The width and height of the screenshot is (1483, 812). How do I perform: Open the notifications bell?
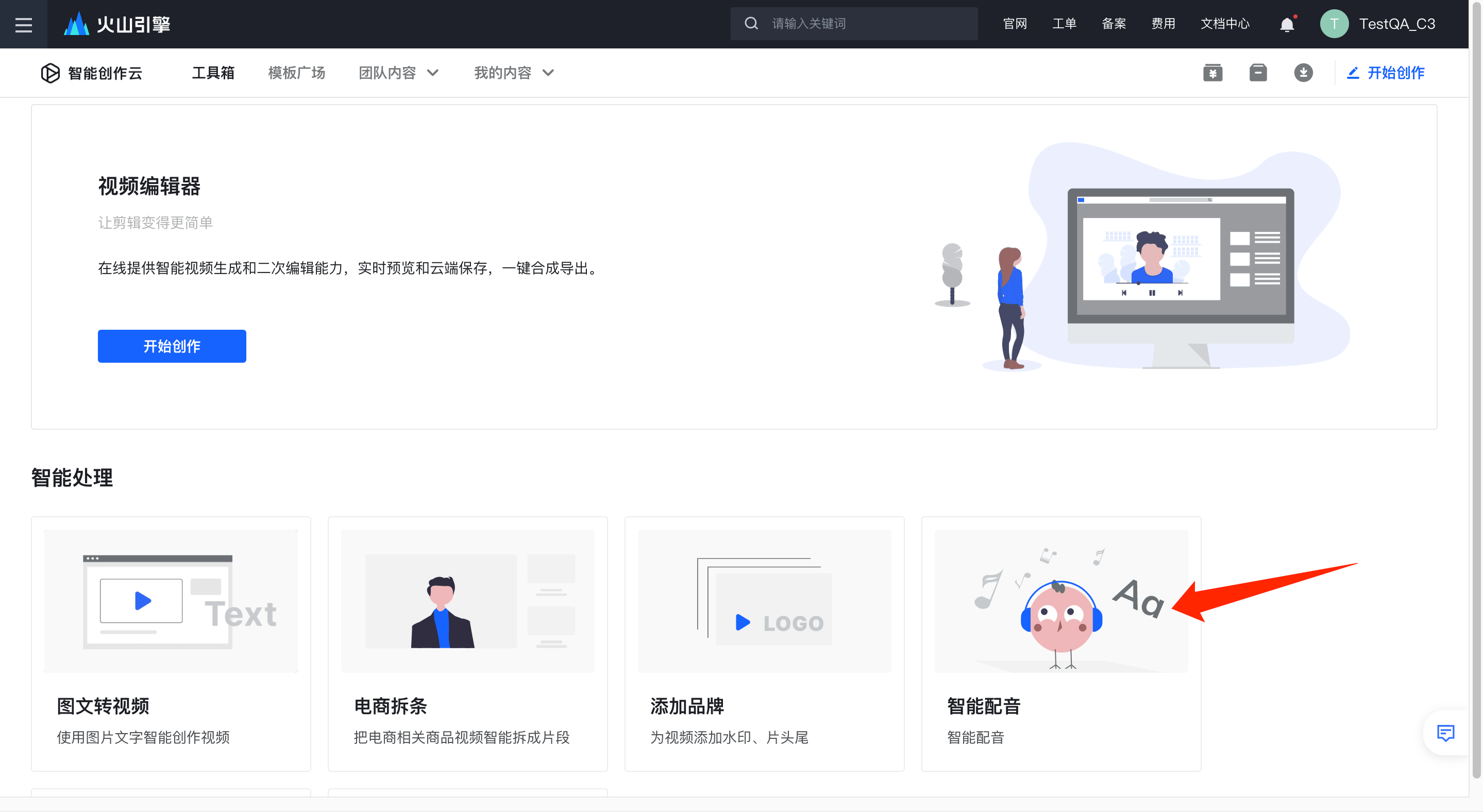1287,24
